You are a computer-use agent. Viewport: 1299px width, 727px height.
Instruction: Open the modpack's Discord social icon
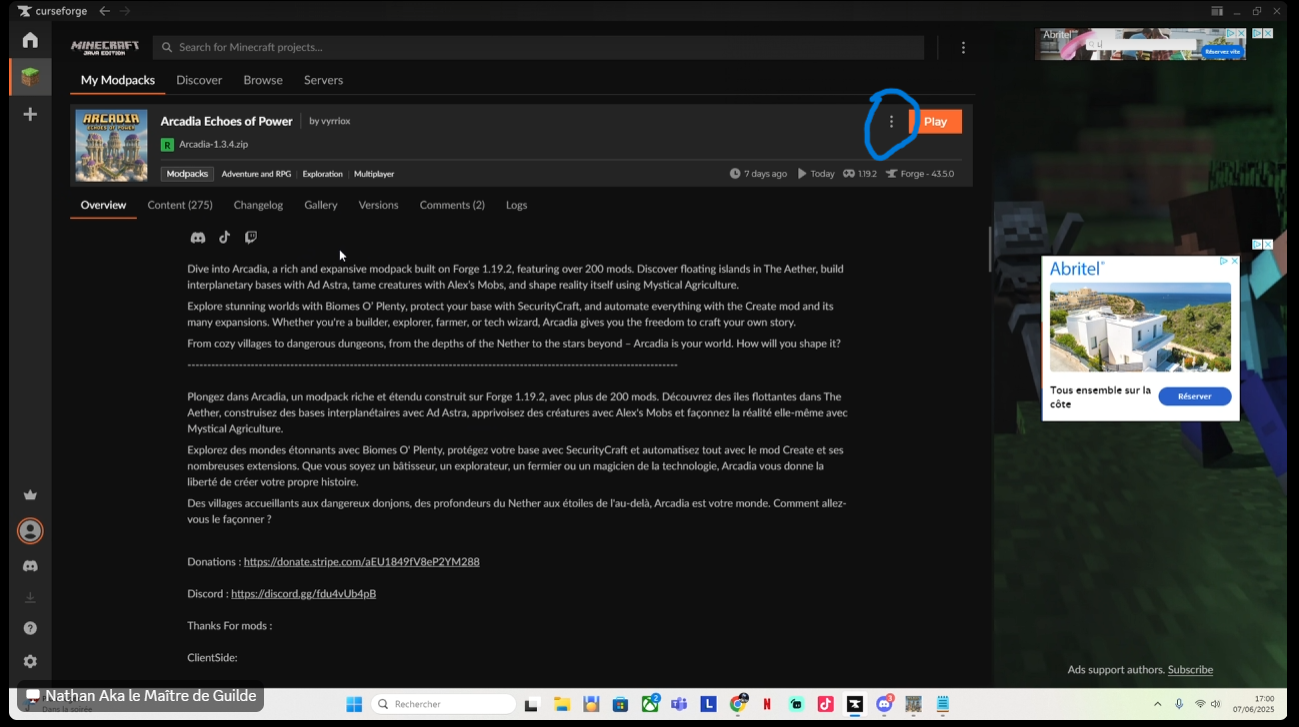198,237
